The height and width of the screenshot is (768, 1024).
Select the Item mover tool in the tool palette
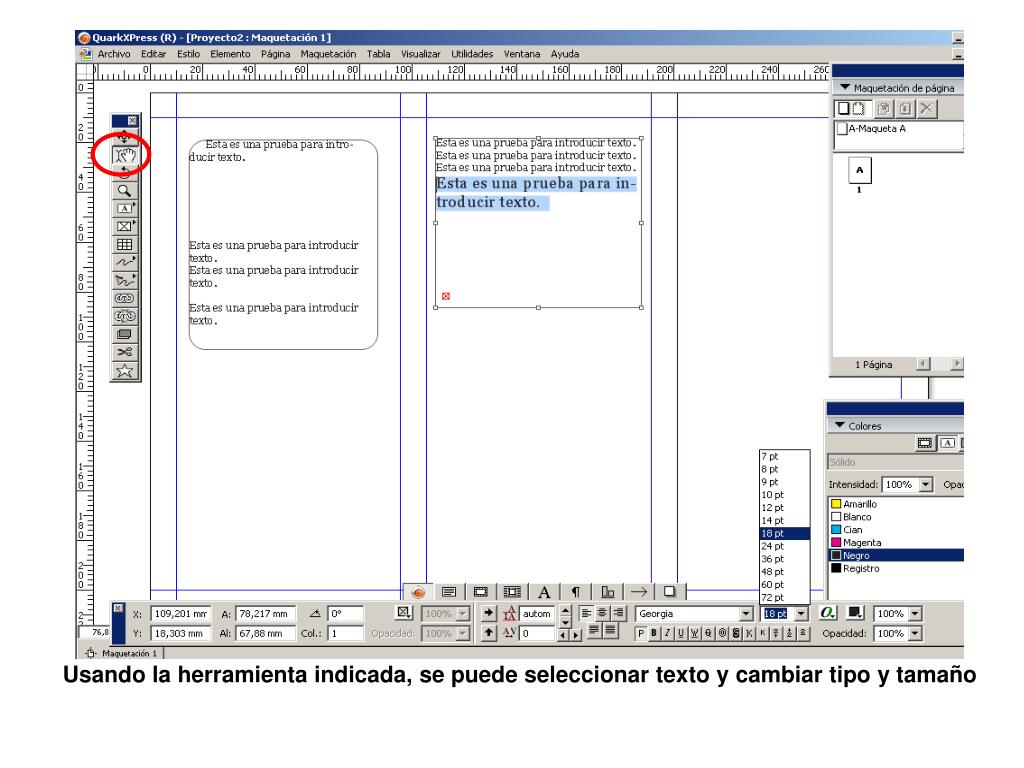[x=124, y=136]
